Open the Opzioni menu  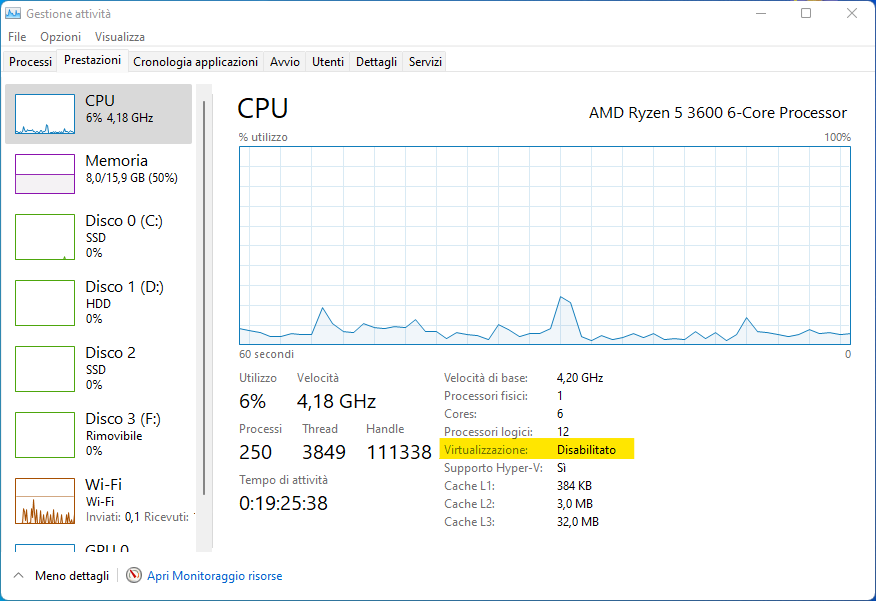60,37
